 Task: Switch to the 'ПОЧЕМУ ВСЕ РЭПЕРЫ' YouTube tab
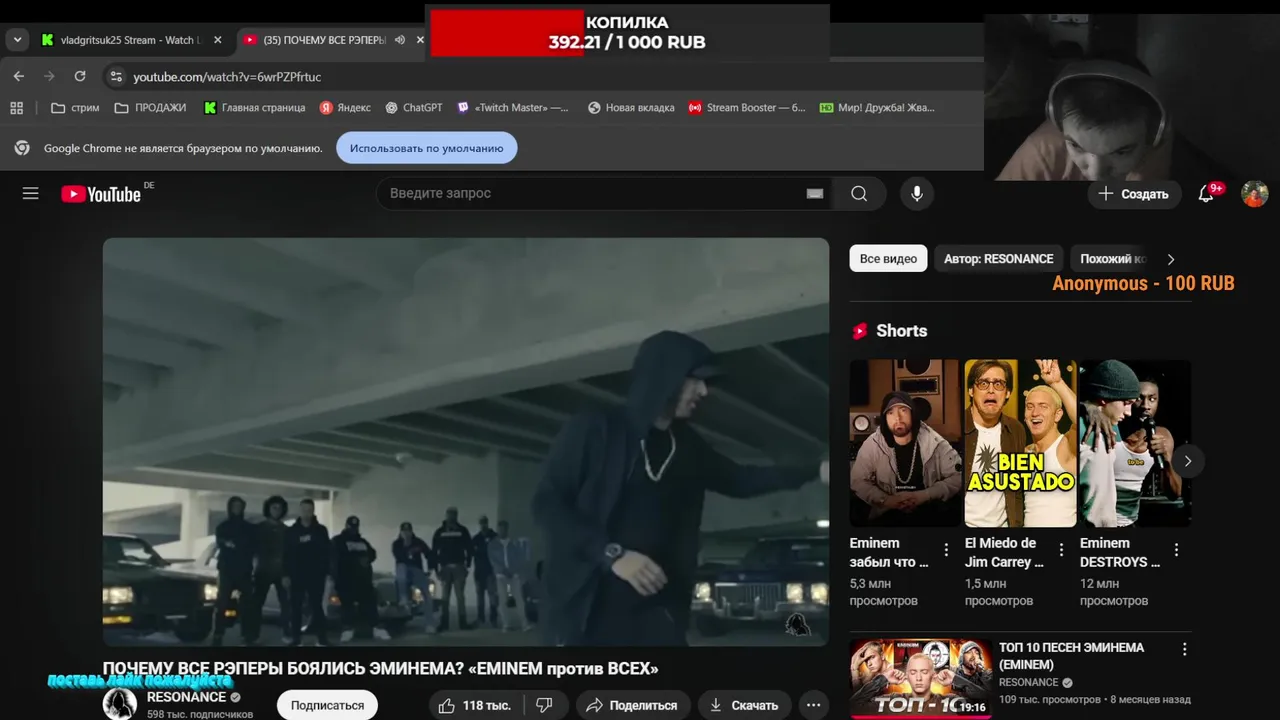tap(325, 40)
